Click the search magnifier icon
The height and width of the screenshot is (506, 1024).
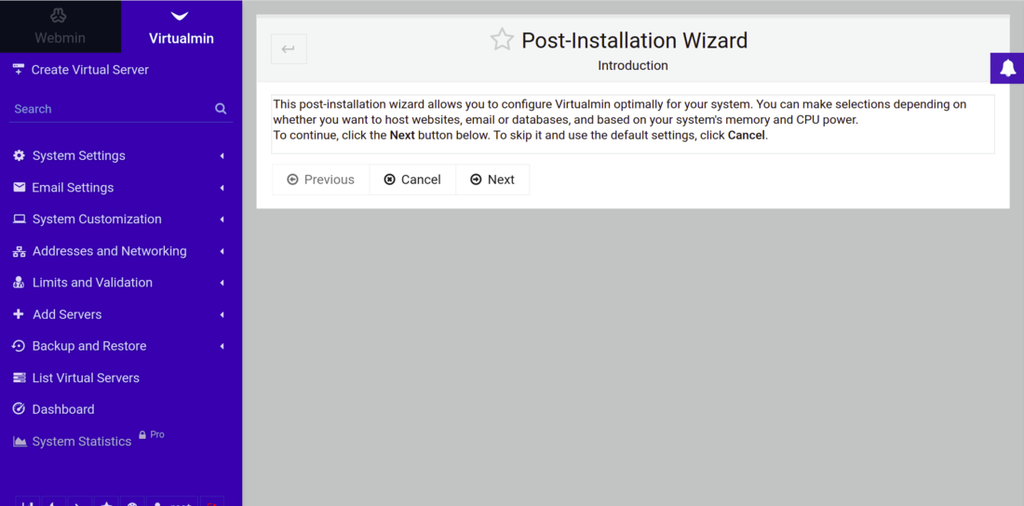(221, 109)
